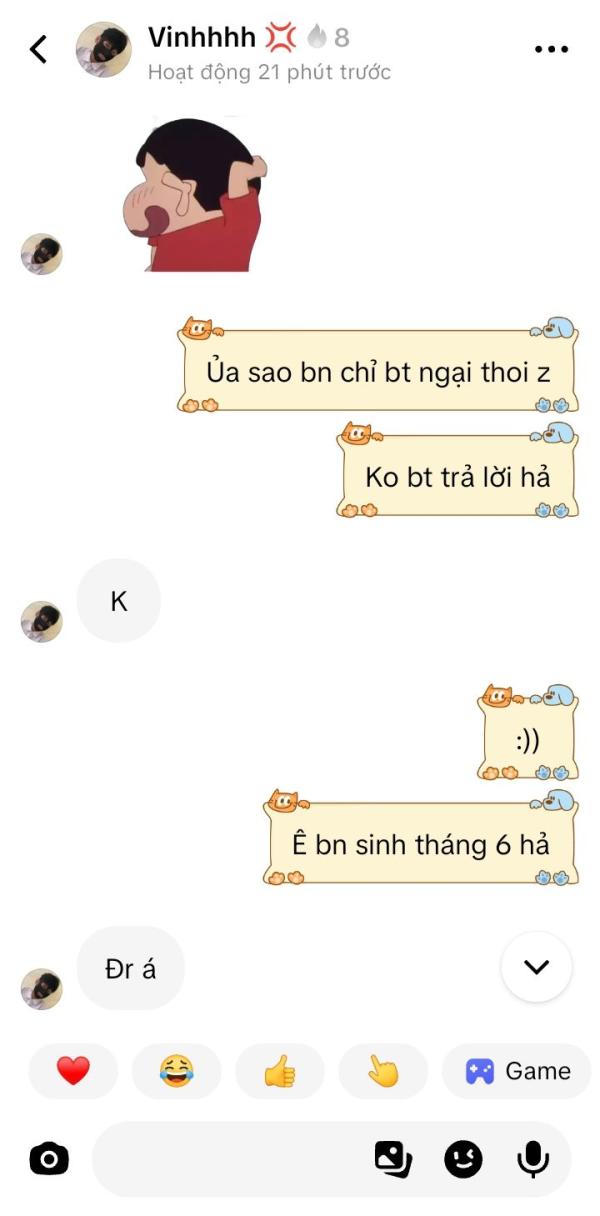Jump to latest messages with down chevron
600x1216 pixels.
(x=537, y=967)
